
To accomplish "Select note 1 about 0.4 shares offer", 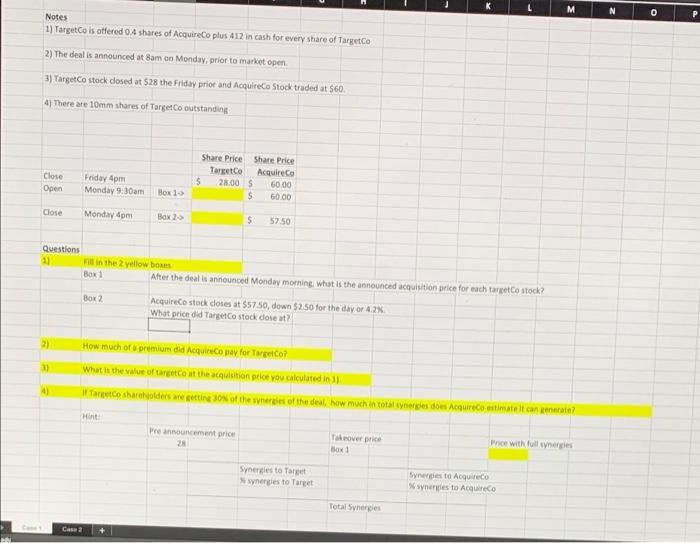I will click(208, 35).
